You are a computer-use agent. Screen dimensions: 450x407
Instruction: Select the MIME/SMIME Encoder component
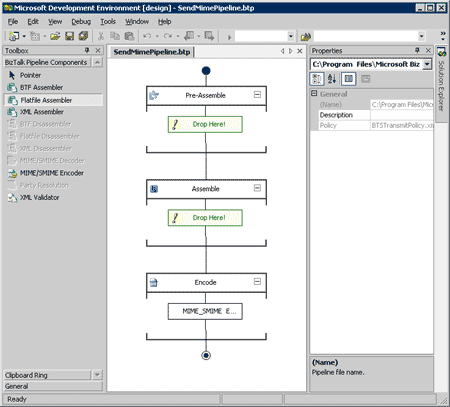(x=53, y=173)
